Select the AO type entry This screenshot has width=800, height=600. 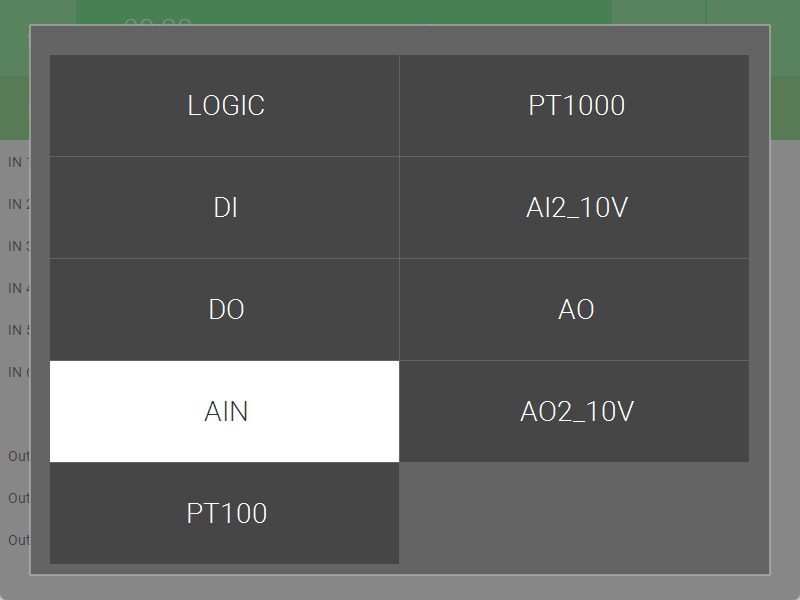click(575, 310)
